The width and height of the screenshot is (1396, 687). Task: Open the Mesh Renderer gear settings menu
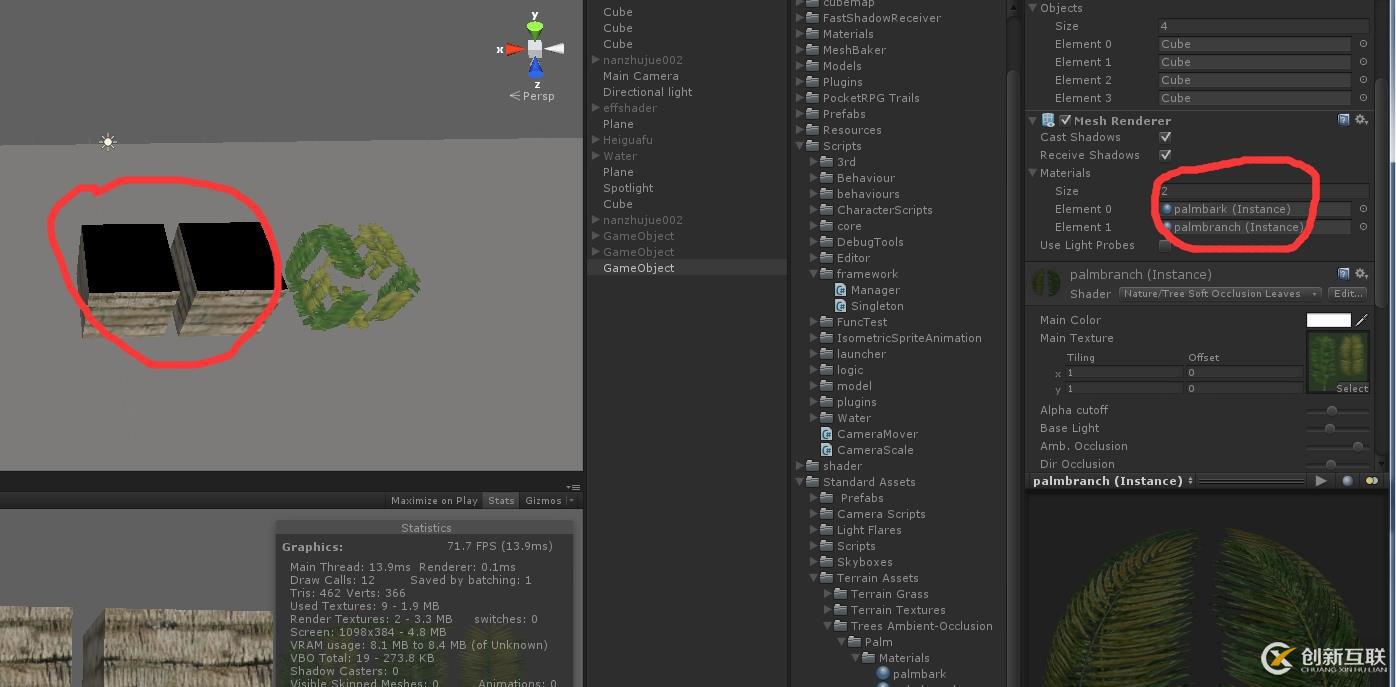pos(1360,120)
